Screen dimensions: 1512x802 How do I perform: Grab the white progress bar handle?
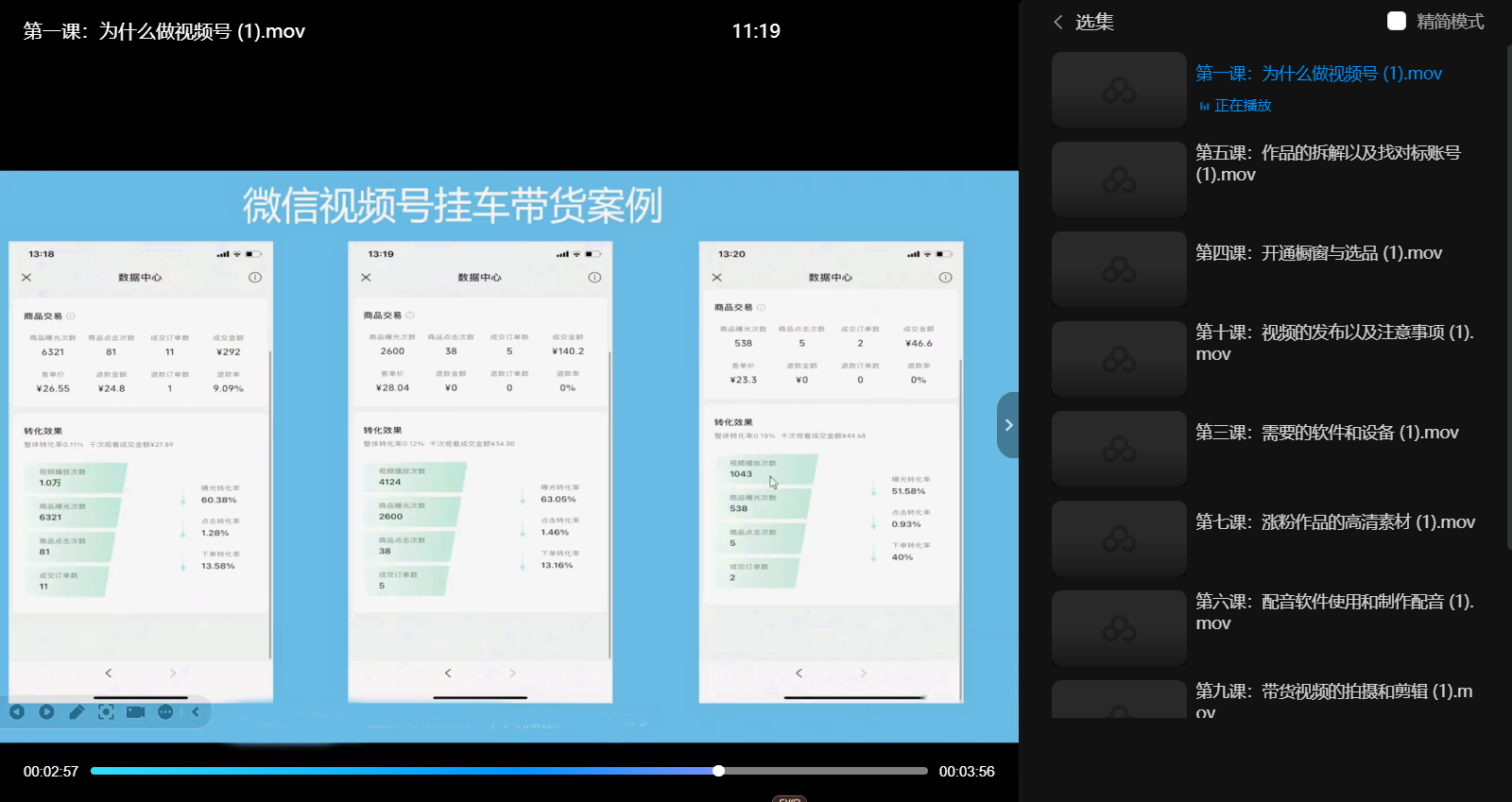(718, 771)
